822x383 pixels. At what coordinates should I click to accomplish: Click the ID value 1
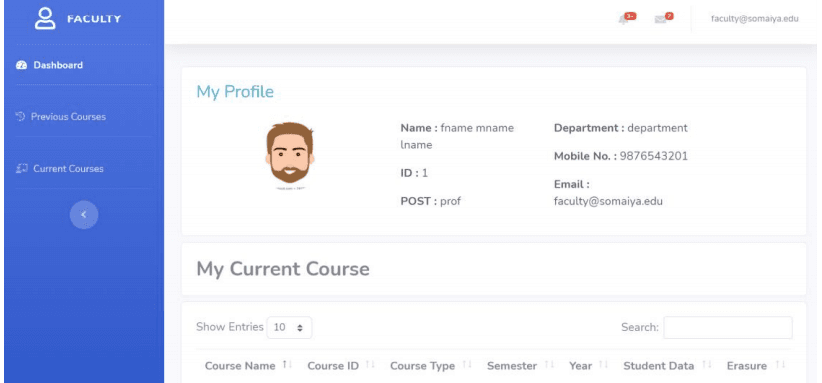tap(425, 173)
